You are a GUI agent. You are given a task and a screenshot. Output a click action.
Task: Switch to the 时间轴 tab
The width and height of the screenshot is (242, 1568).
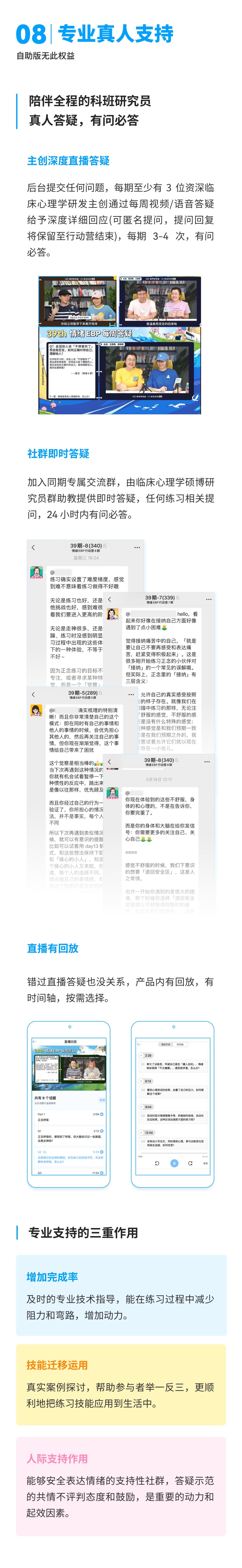(x=181, y=1044)
